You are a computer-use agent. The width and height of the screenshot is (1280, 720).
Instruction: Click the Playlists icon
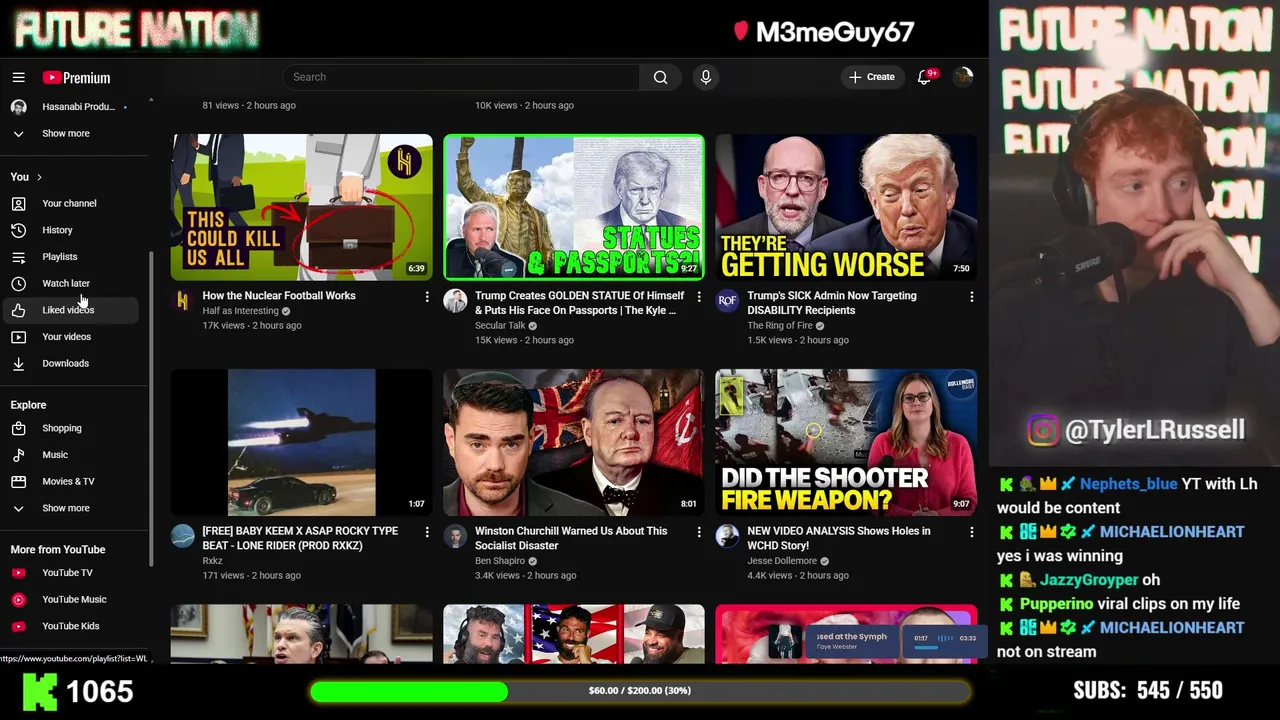click(18, 257)
